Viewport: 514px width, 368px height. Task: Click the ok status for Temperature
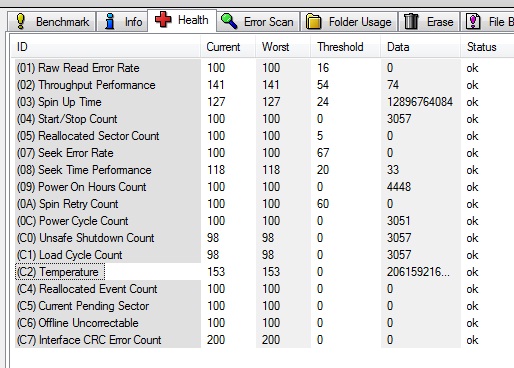(472, 272)
